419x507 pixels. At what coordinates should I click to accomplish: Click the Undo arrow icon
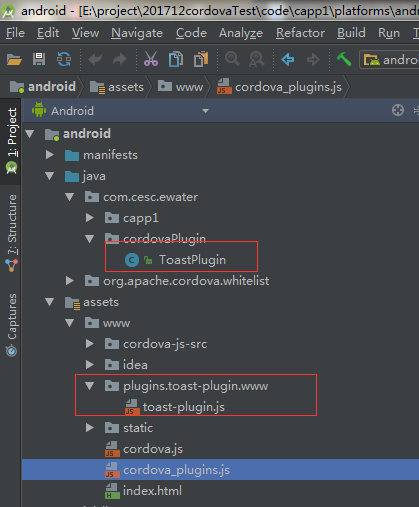[95, 60]
